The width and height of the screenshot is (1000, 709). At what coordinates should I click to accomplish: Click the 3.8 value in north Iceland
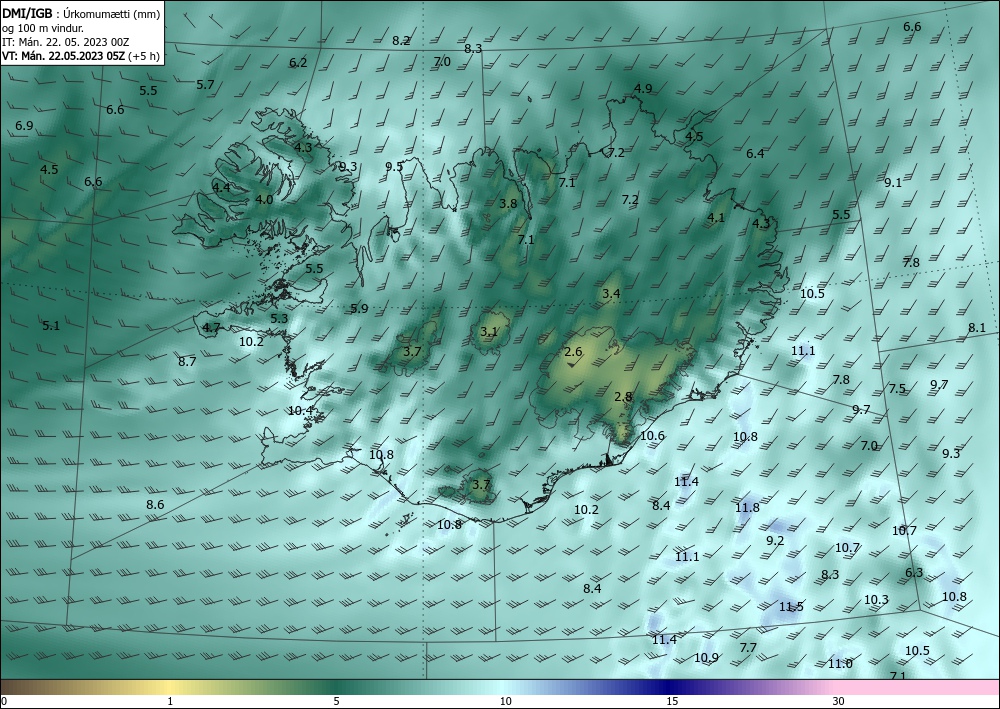(508, 203)
